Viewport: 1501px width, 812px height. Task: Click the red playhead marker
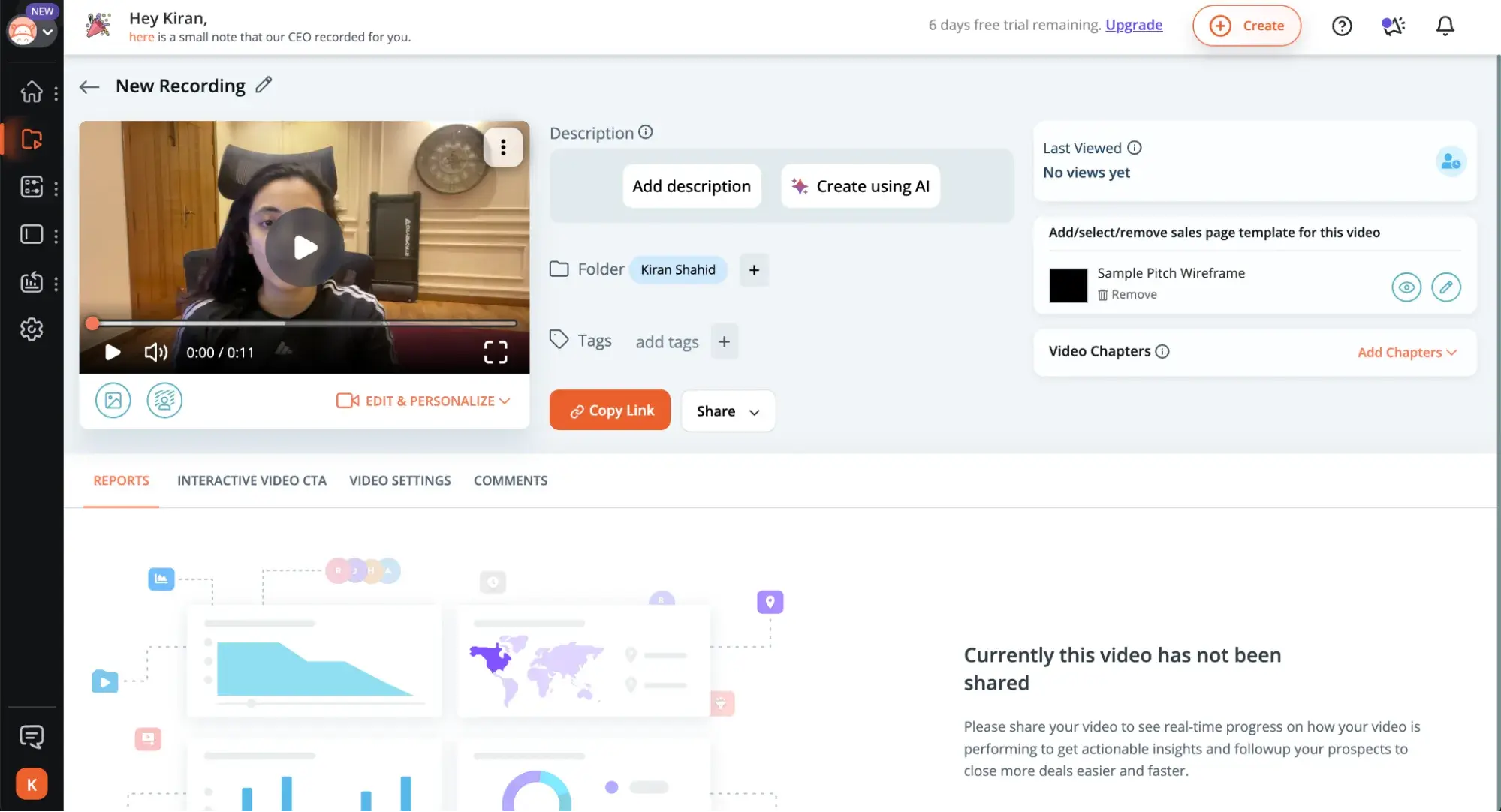pyautogui.click(x=92, y=324)
